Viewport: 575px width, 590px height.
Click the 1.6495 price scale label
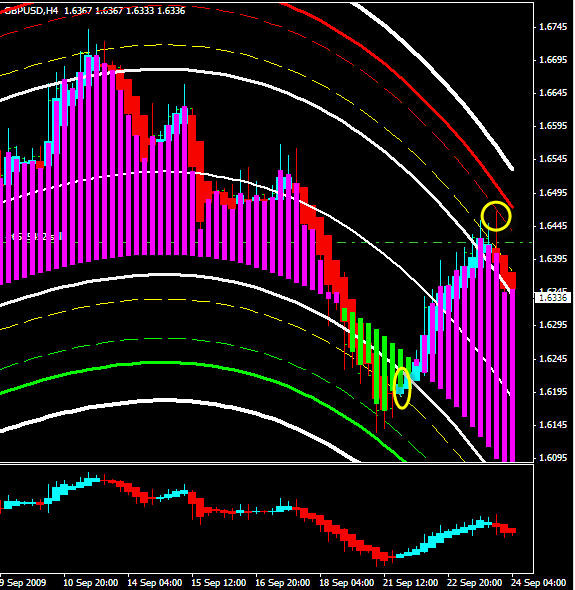553,193
